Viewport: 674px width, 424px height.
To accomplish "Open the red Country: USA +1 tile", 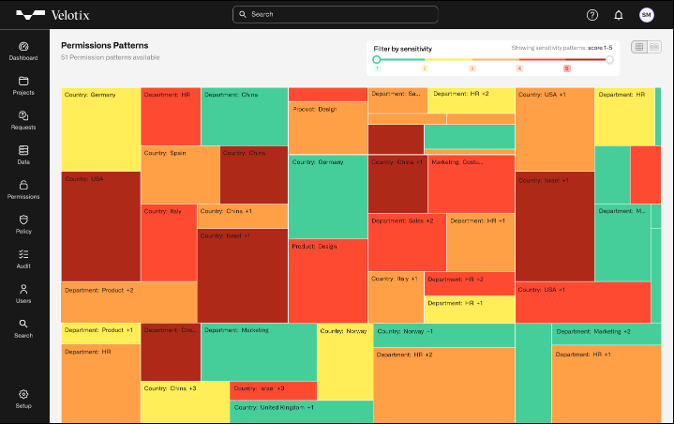I will 583,302.
